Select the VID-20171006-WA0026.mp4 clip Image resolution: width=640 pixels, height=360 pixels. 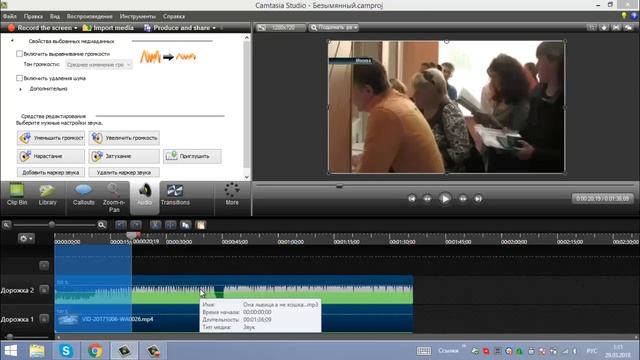(x=234, y=319)
